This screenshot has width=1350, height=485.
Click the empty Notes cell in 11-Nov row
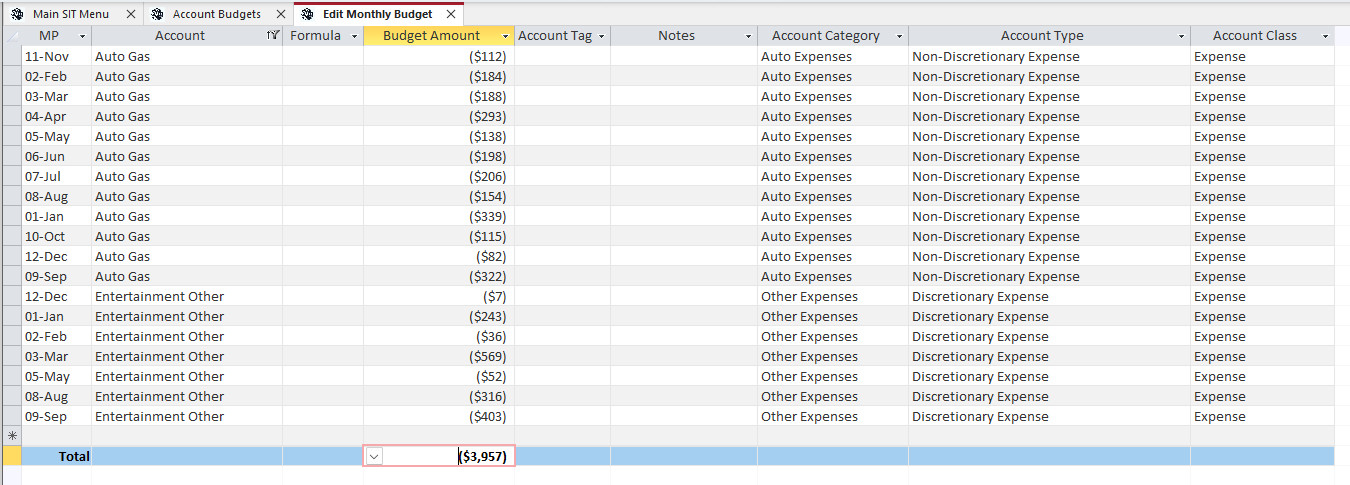[684, 56]
